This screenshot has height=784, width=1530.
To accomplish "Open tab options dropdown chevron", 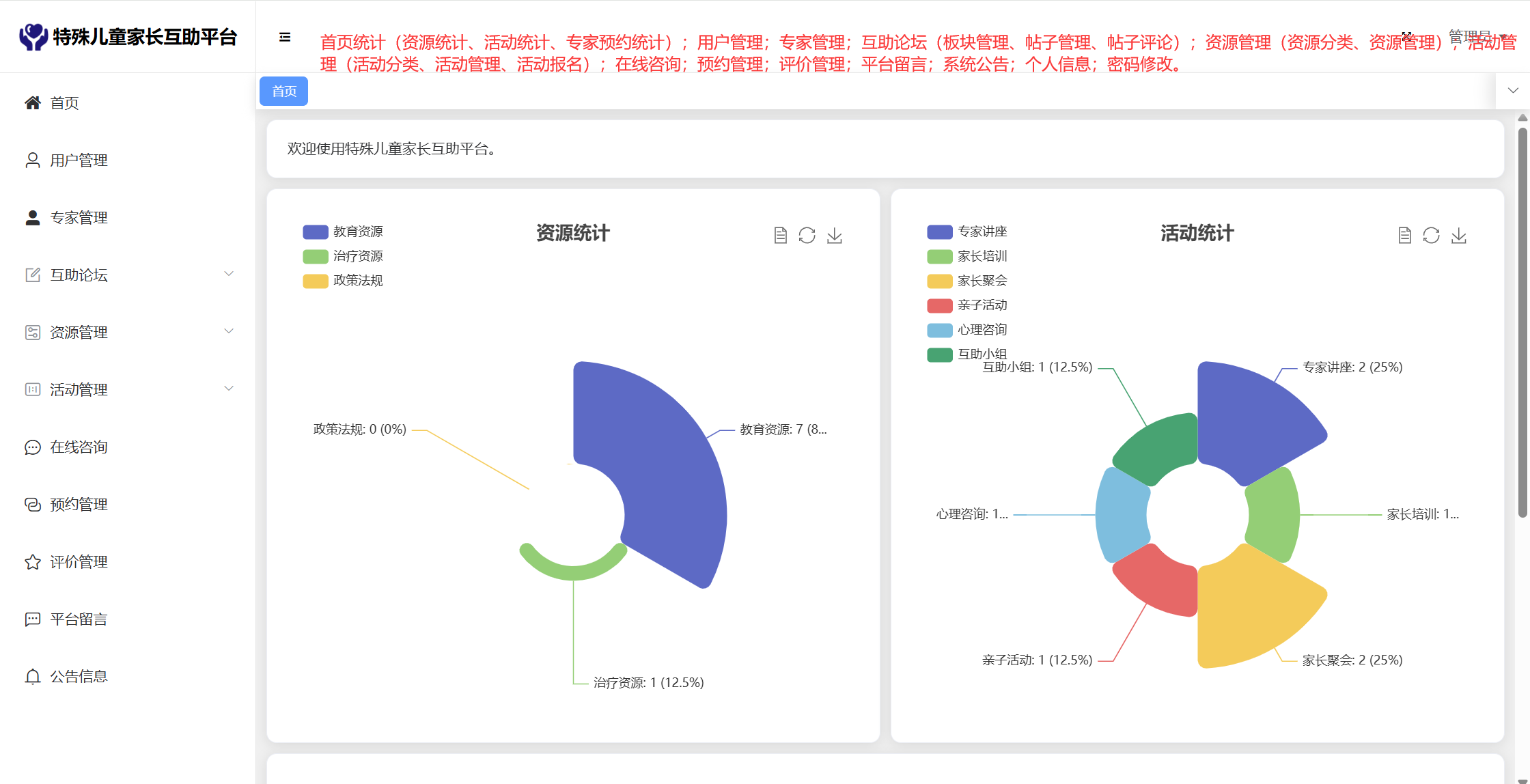I will (x=1513, y=91).
